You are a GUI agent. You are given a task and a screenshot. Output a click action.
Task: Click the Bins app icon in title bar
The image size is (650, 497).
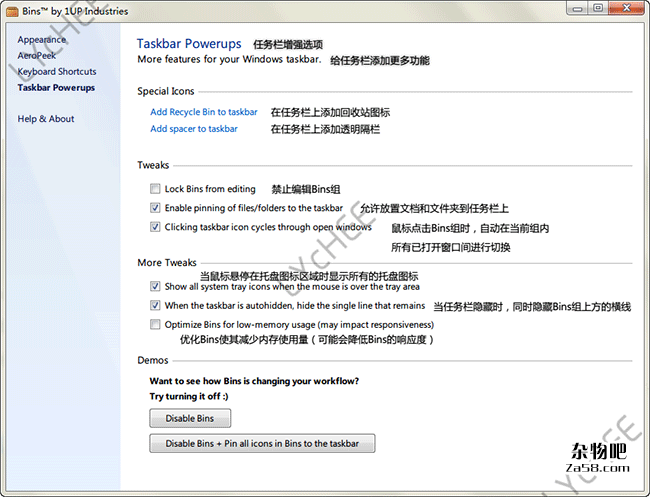click(x=12, y=11)
